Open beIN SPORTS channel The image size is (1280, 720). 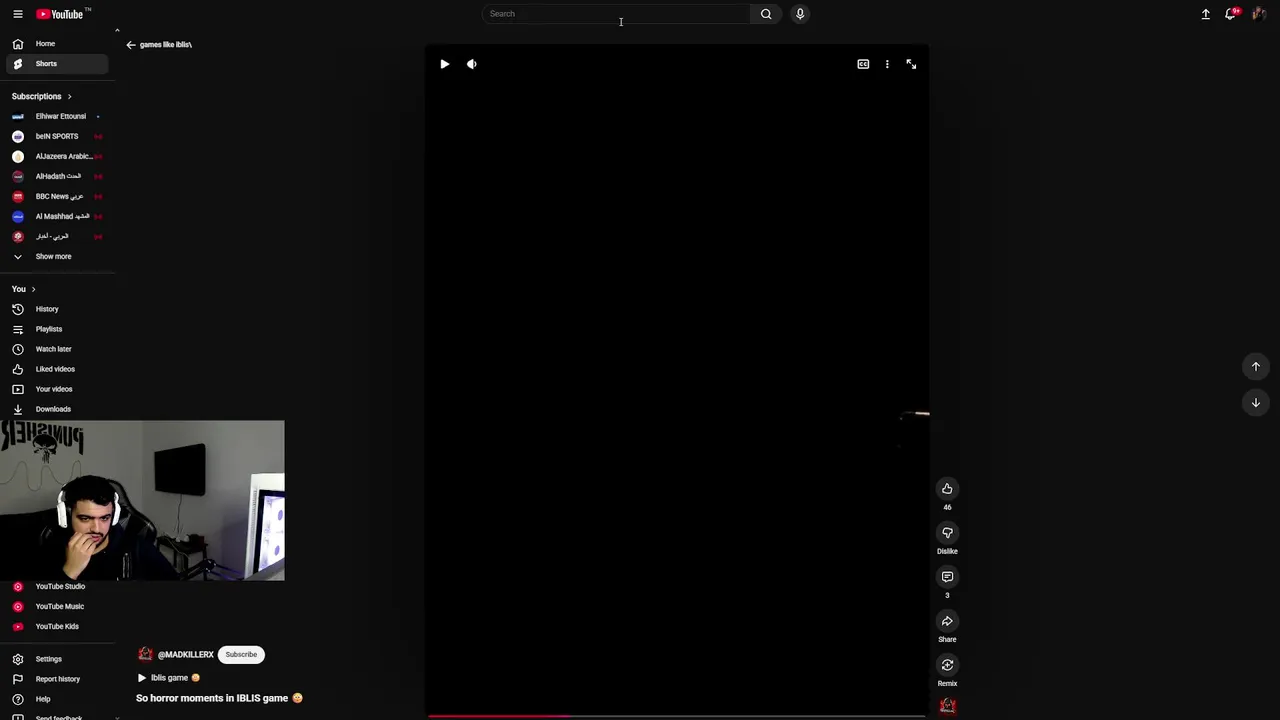coord(56,136)
